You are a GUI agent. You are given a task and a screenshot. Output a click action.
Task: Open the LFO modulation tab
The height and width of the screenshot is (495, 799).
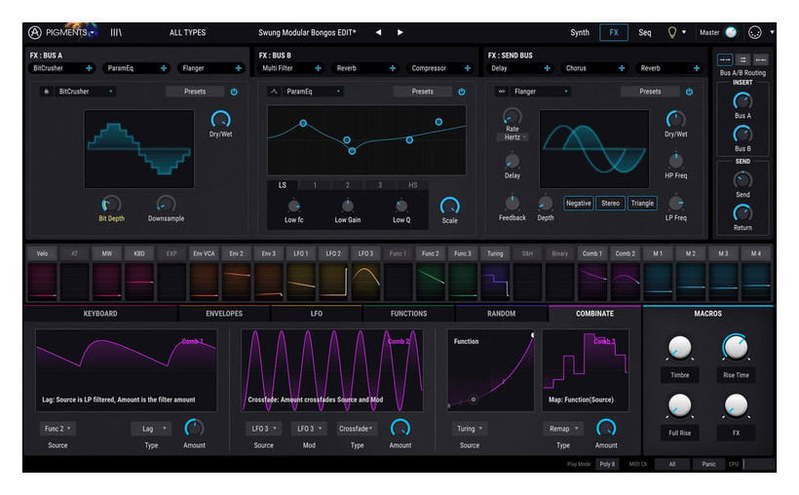pos(316,314)
